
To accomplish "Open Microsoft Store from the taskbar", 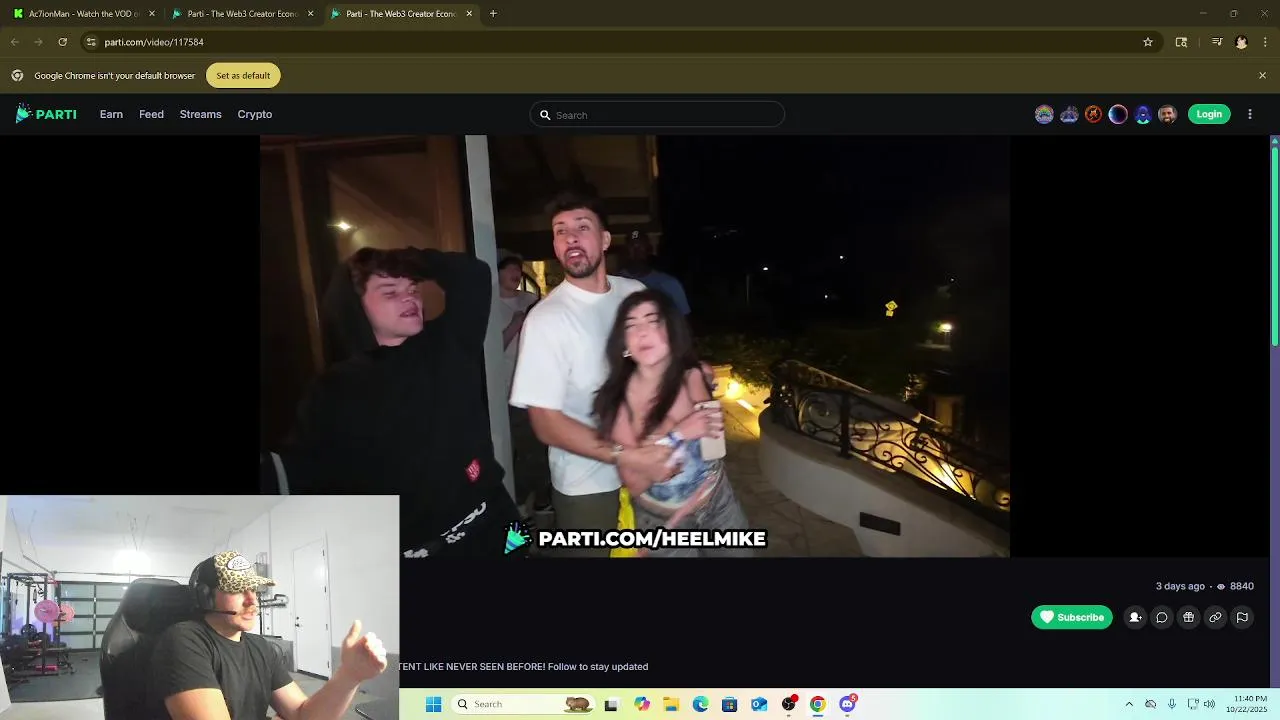I will 729,704.
